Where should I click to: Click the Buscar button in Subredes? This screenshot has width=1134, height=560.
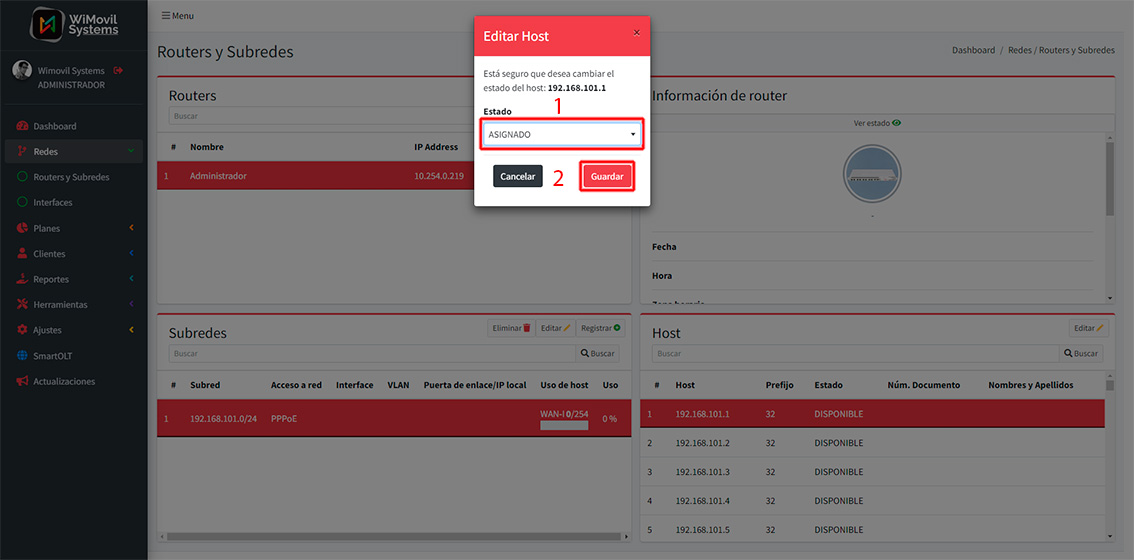coord(597,354)
